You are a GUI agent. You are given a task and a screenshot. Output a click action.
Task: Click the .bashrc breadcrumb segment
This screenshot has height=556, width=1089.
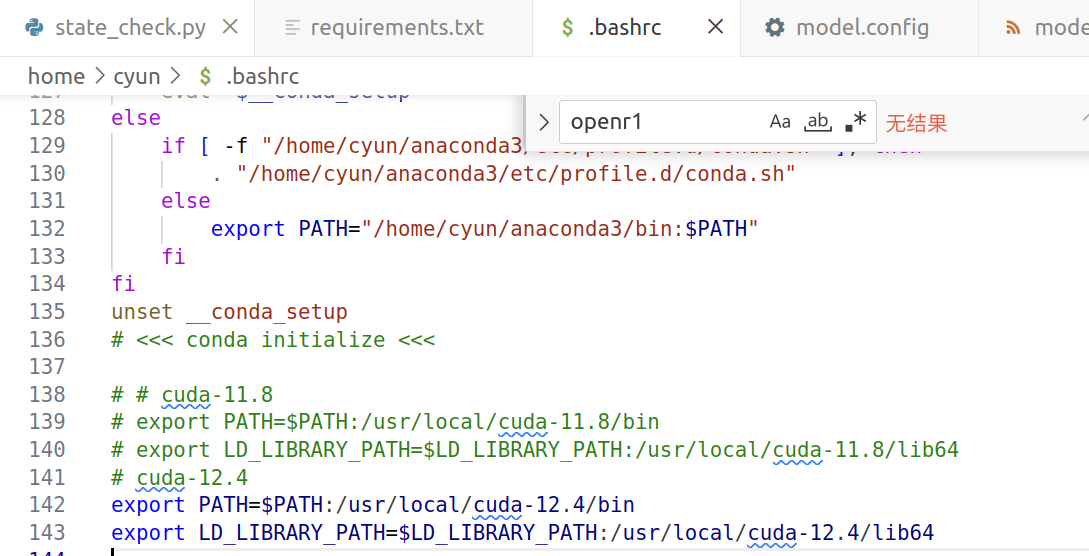click(263, 76)
